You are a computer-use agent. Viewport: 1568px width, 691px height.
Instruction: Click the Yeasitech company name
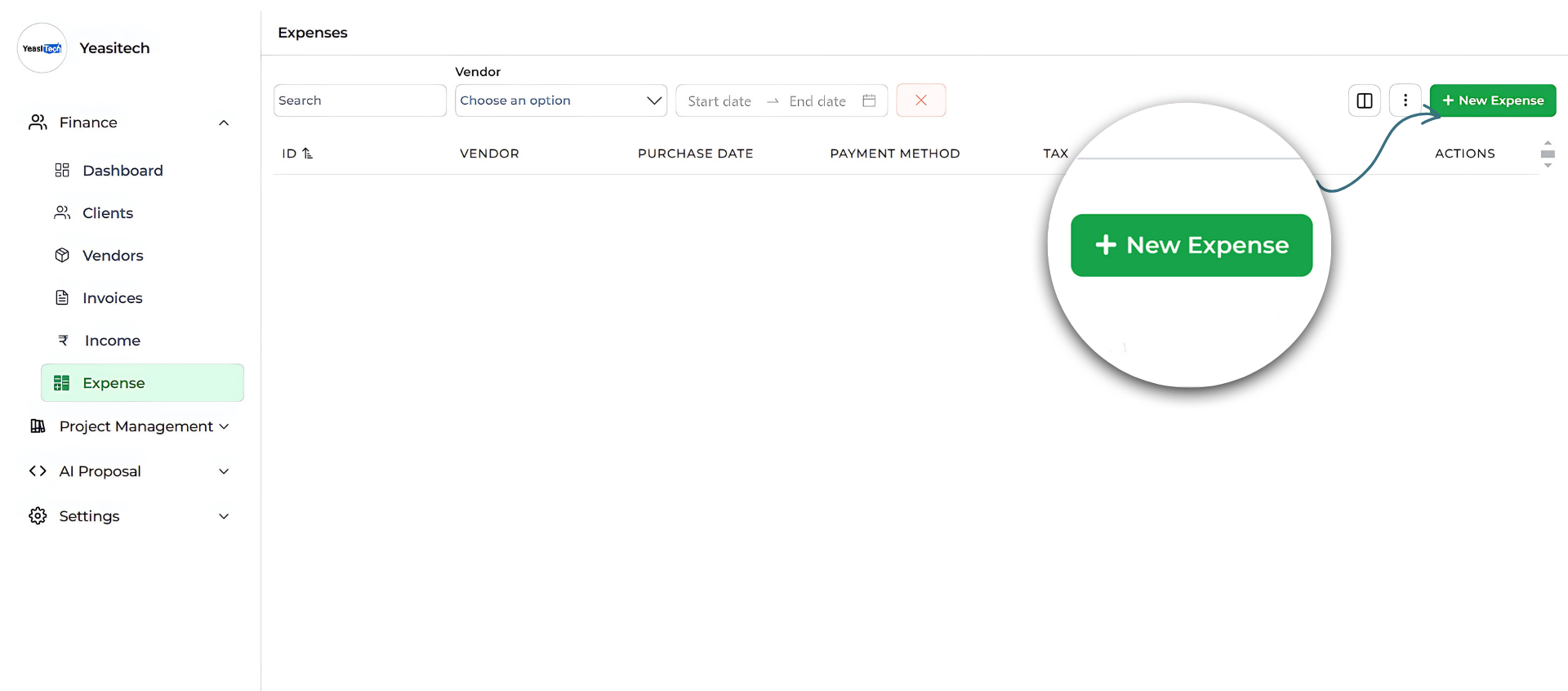(114, 48)
